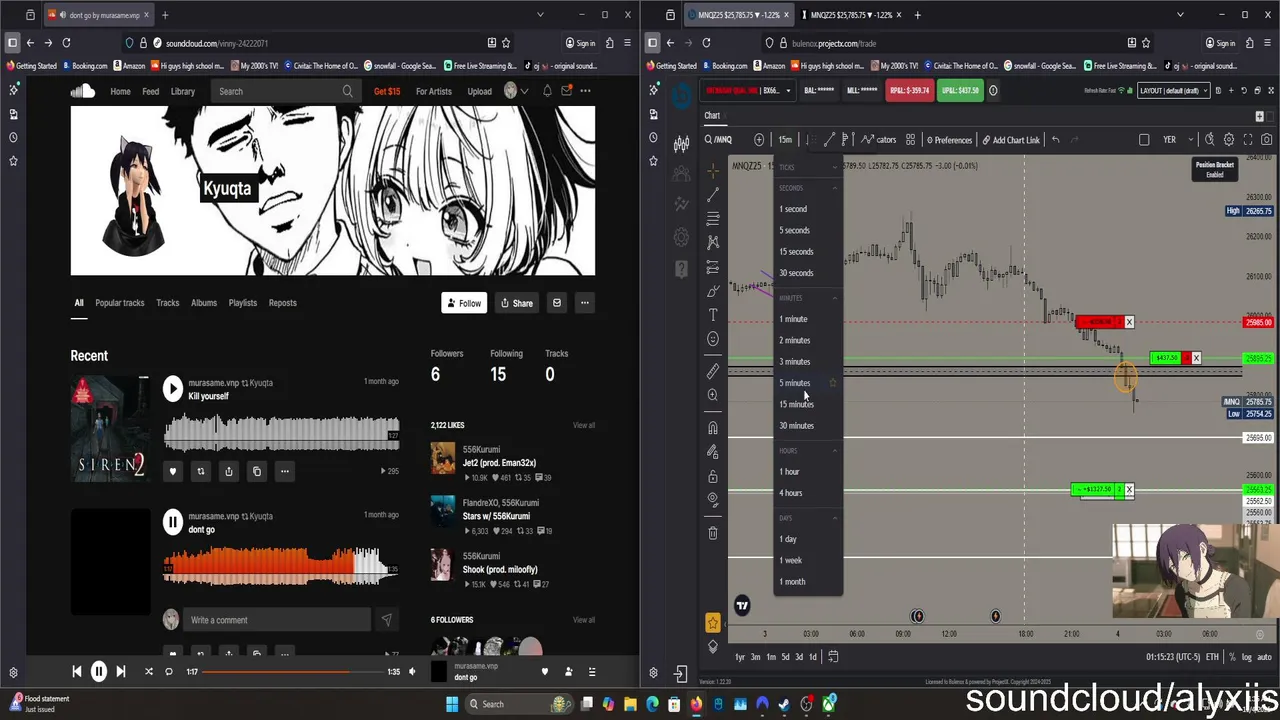Write a comment on 'dont go'
The image size is (1280, 720).
pyautogui.click(x=279, y=620)
